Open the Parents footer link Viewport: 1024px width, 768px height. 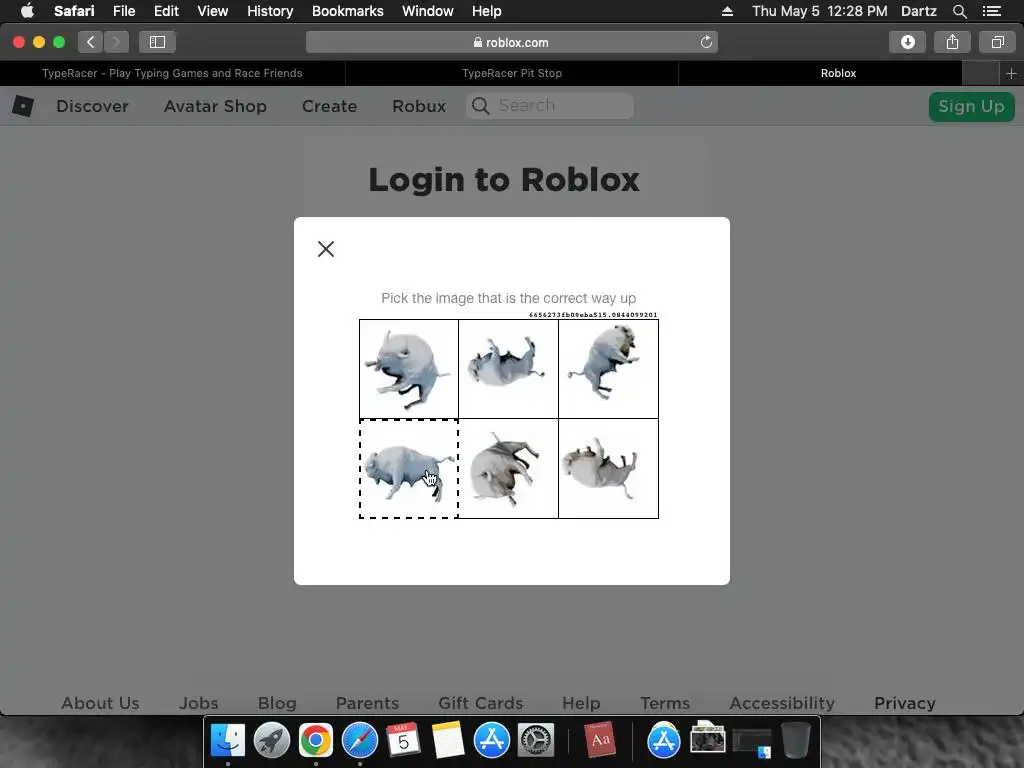(367, 703)
